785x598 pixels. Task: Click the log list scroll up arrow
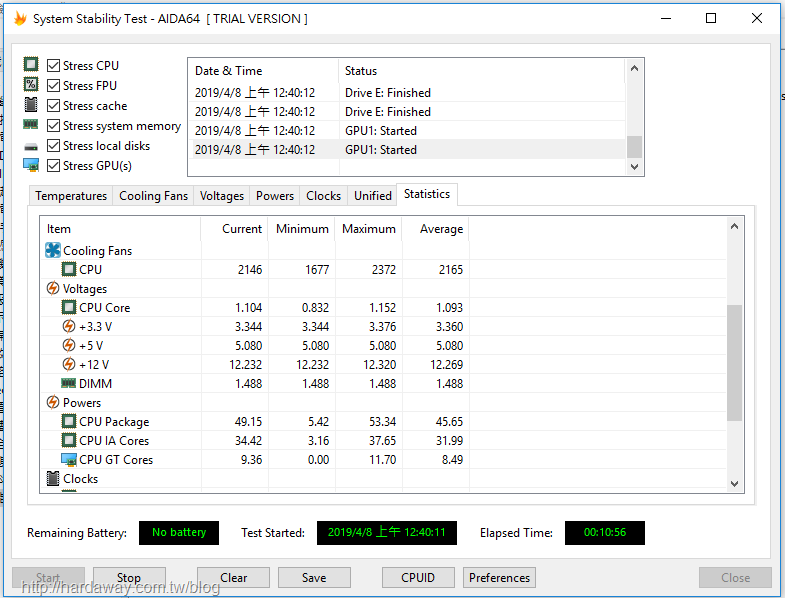pyautogui.click(x=634, y=68)
